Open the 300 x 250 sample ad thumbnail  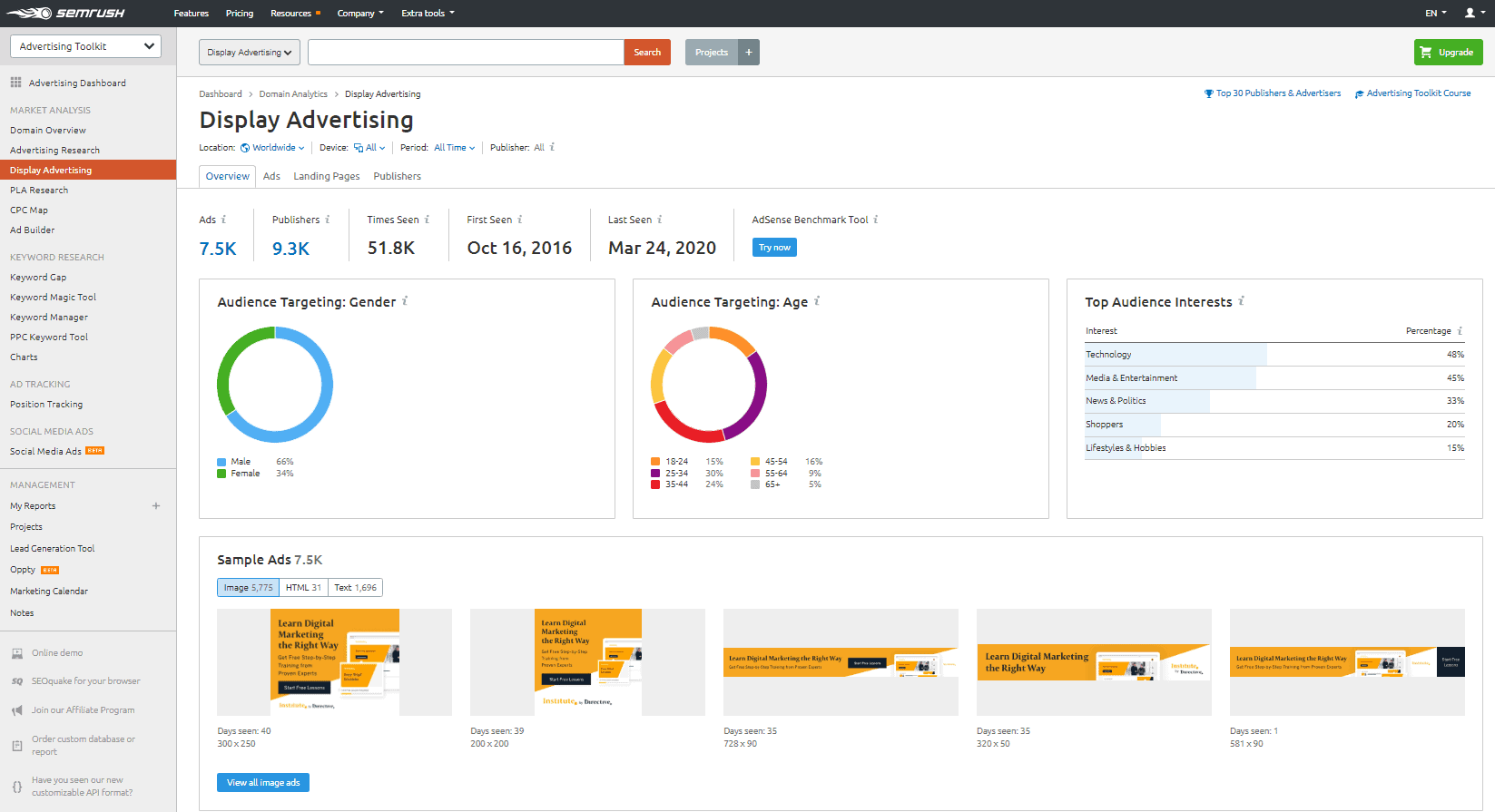[334, 662]
